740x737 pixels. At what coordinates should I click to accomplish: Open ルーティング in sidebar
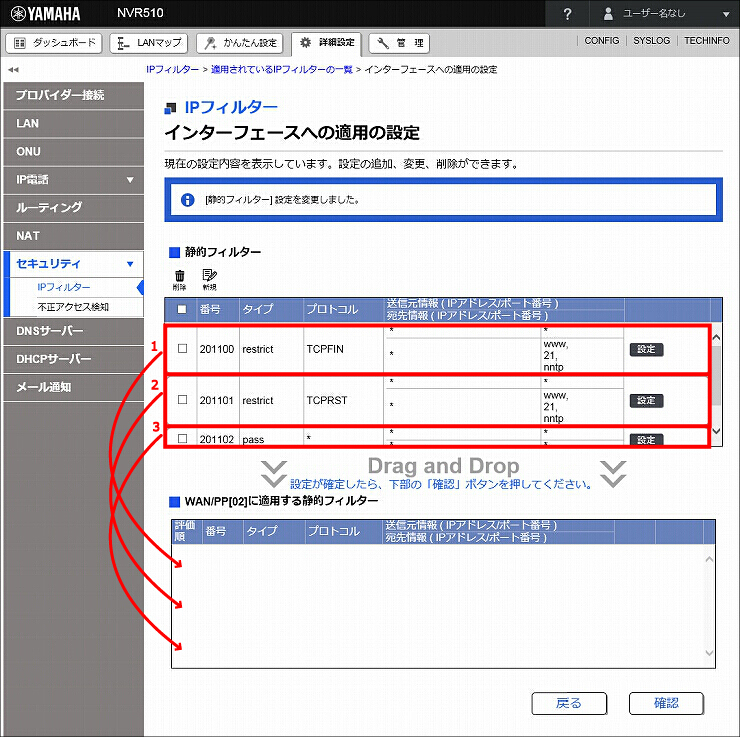[73, 208]
